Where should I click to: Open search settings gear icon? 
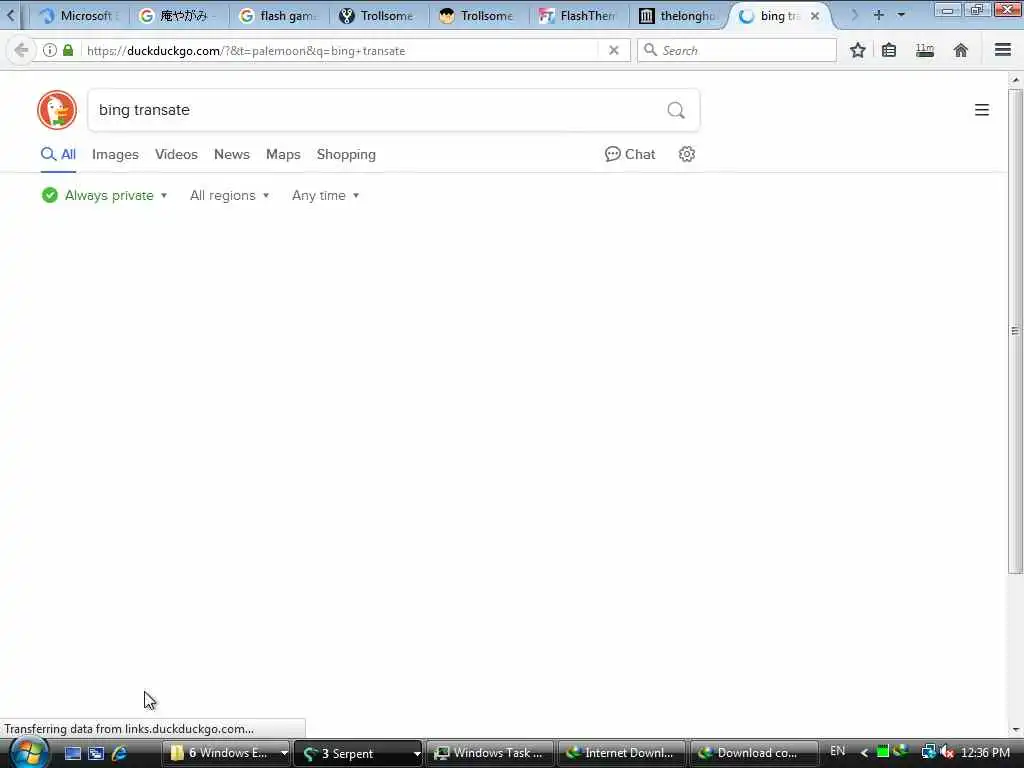coord(686,154)
